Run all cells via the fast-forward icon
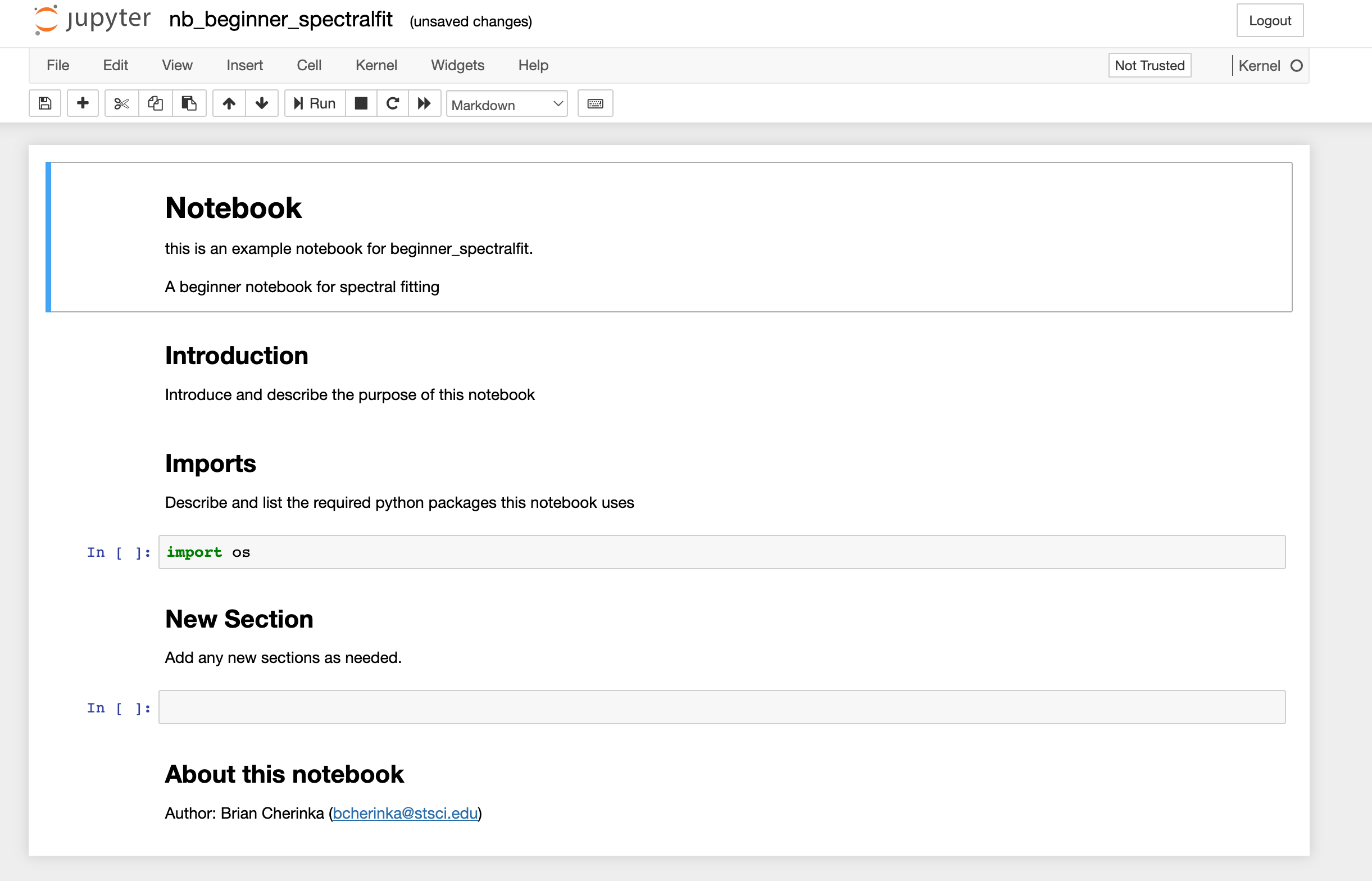Viewport: 1372px width, 881px height. click(x=424, y=103)
